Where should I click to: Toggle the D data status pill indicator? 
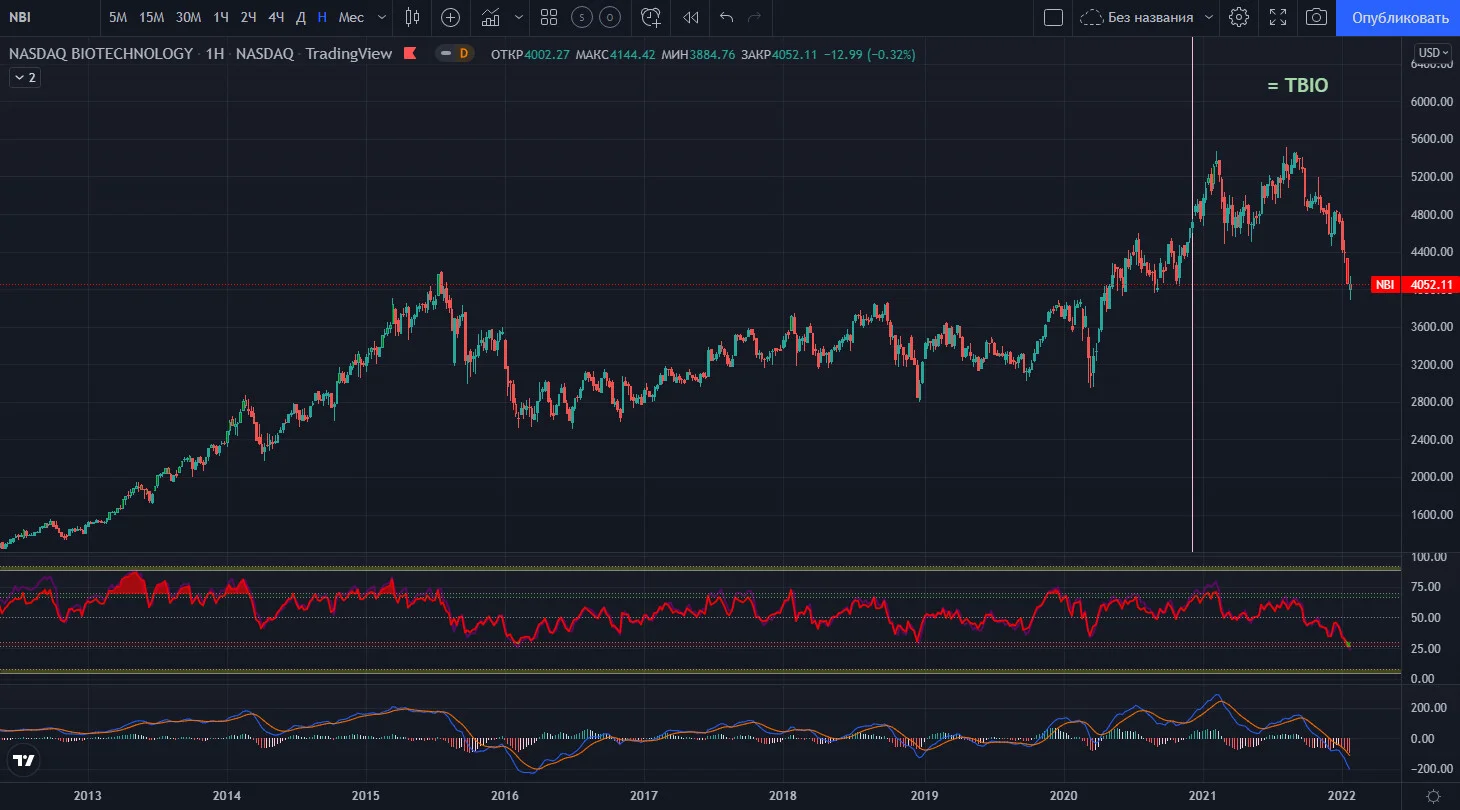454,54
